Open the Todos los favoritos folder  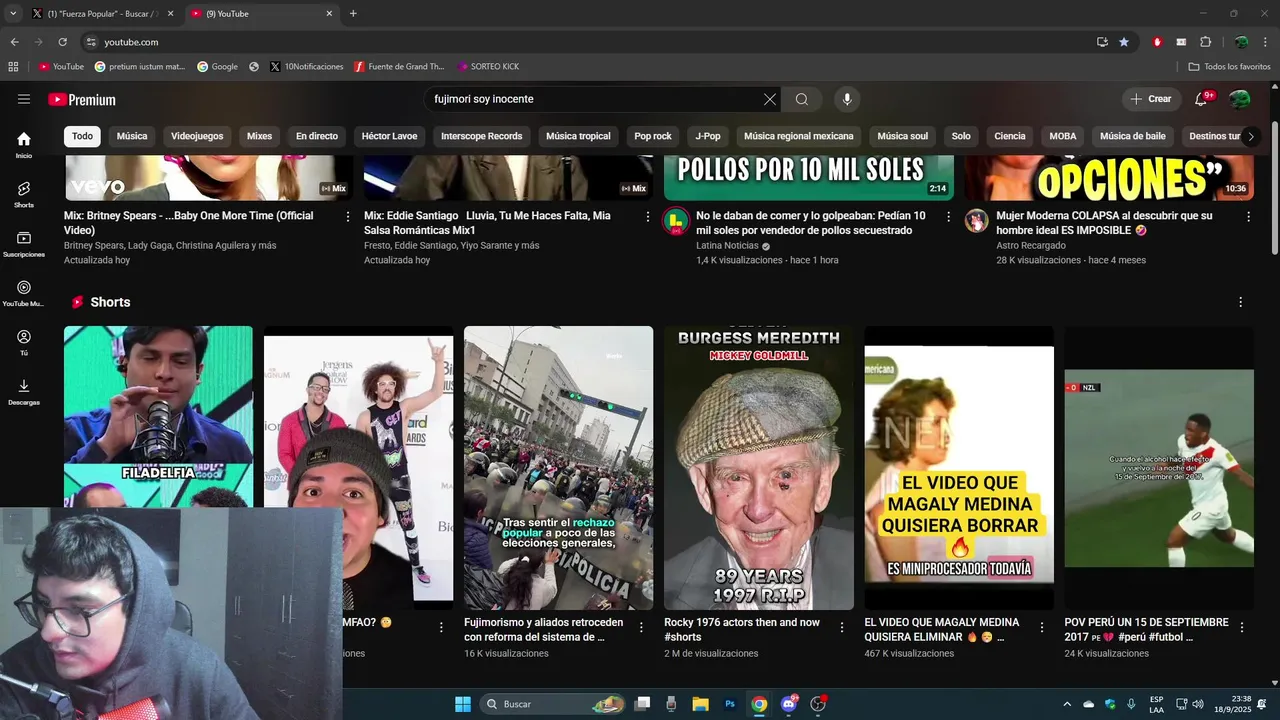[1229, 67]
